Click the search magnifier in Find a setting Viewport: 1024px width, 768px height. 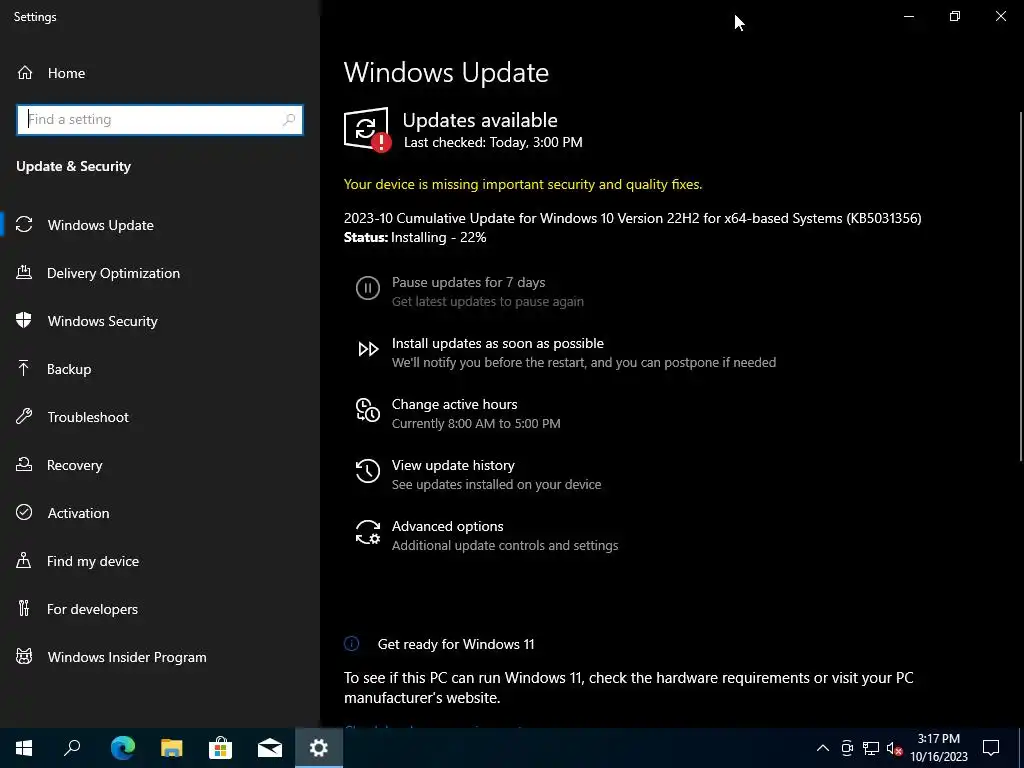pyautogui.click(x=289, y=120)
